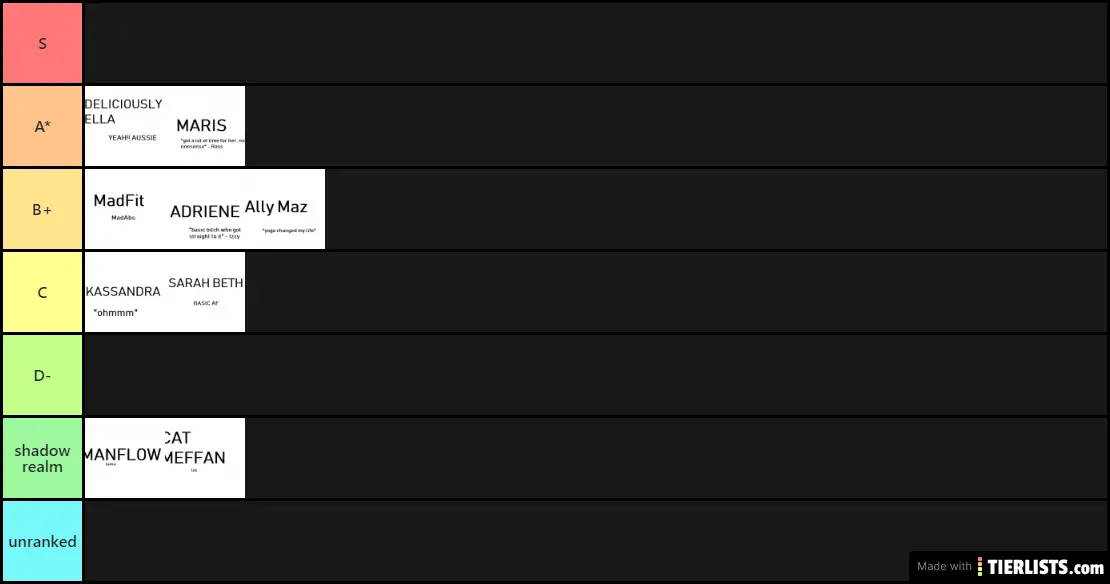Click the ADRIENE tile
Viewport: 1110px width, 584px height.
(x=205, y=209)
